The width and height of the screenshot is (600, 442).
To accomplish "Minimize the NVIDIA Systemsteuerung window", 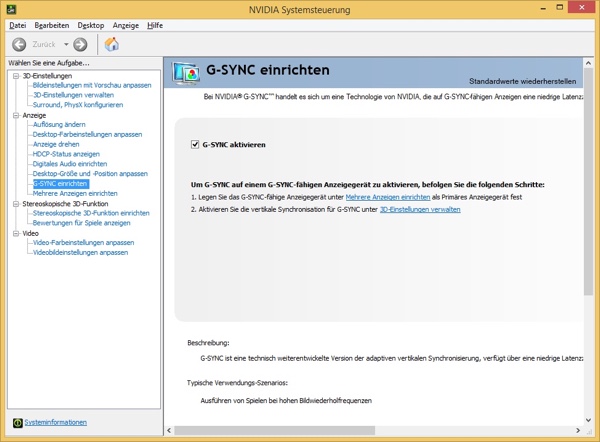I will coord(543,8).
